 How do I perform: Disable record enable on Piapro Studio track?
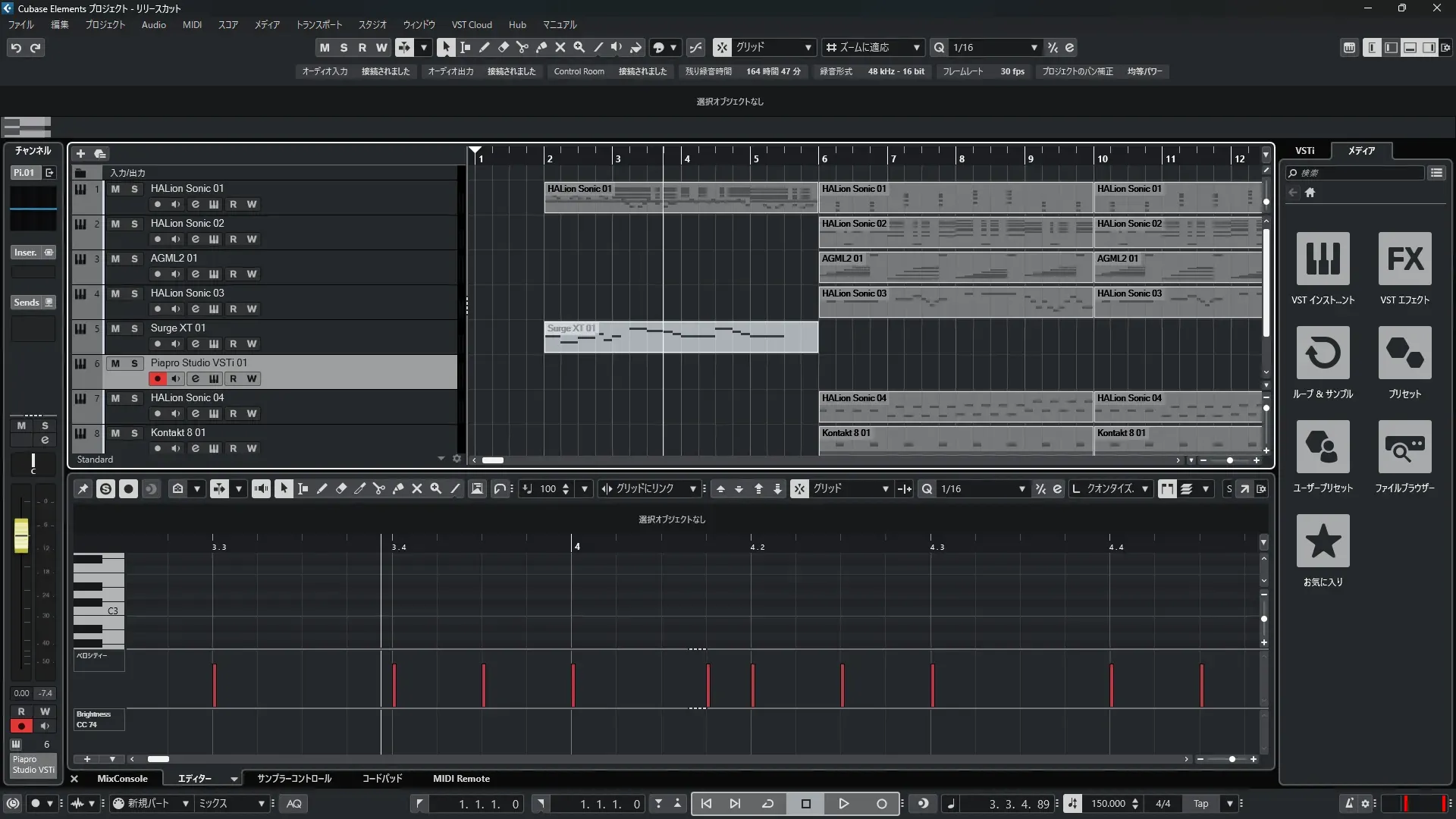(x=157, y=379)
